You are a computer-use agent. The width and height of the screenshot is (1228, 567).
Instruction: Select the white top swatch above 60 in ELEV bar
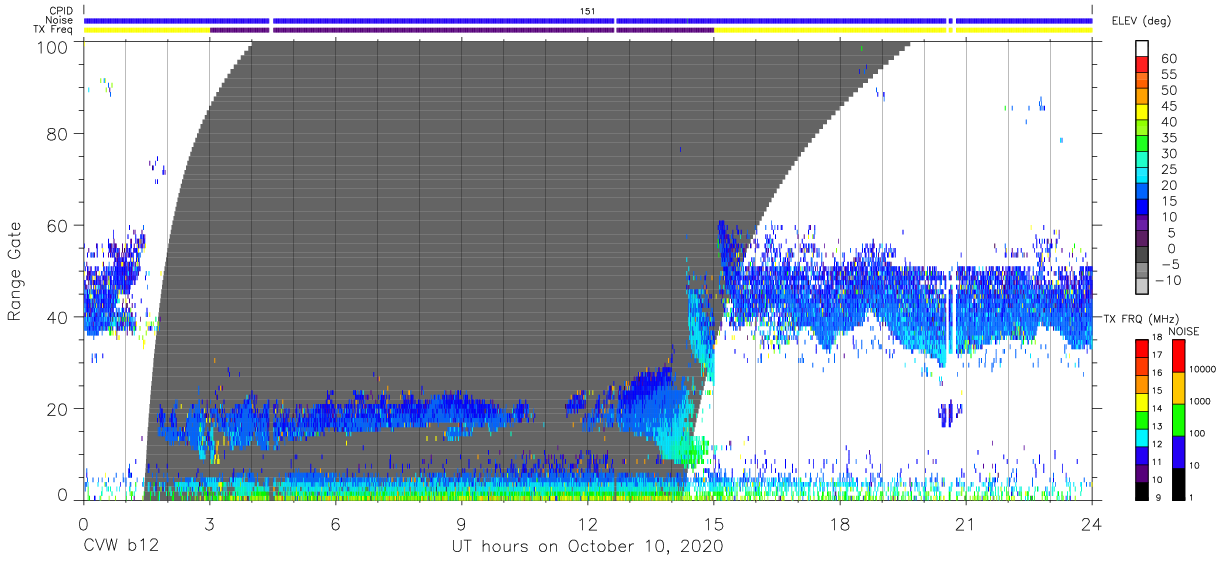pos(1143,50)
